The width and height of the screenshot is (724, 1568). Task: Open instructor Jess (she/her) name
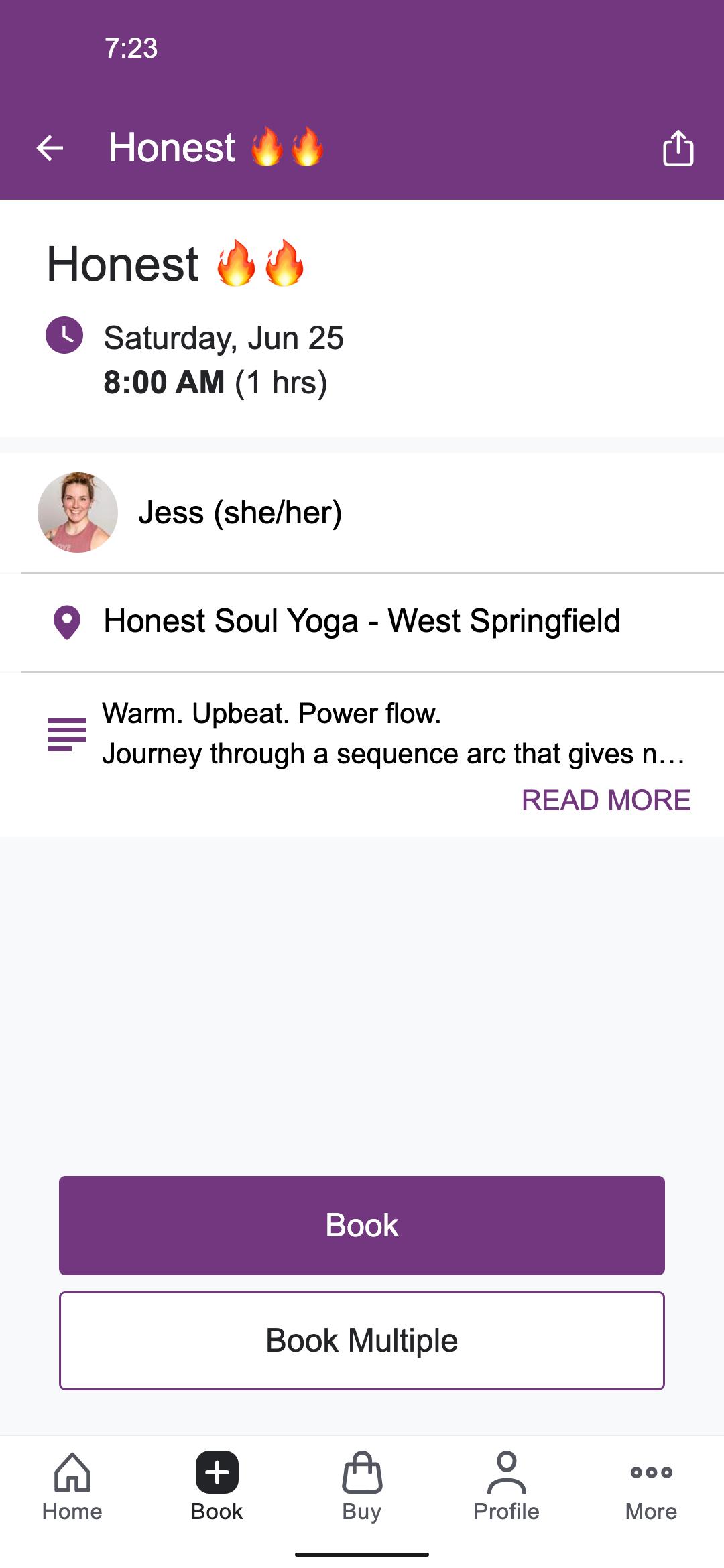pyautogui.click(x=240, y=513)
